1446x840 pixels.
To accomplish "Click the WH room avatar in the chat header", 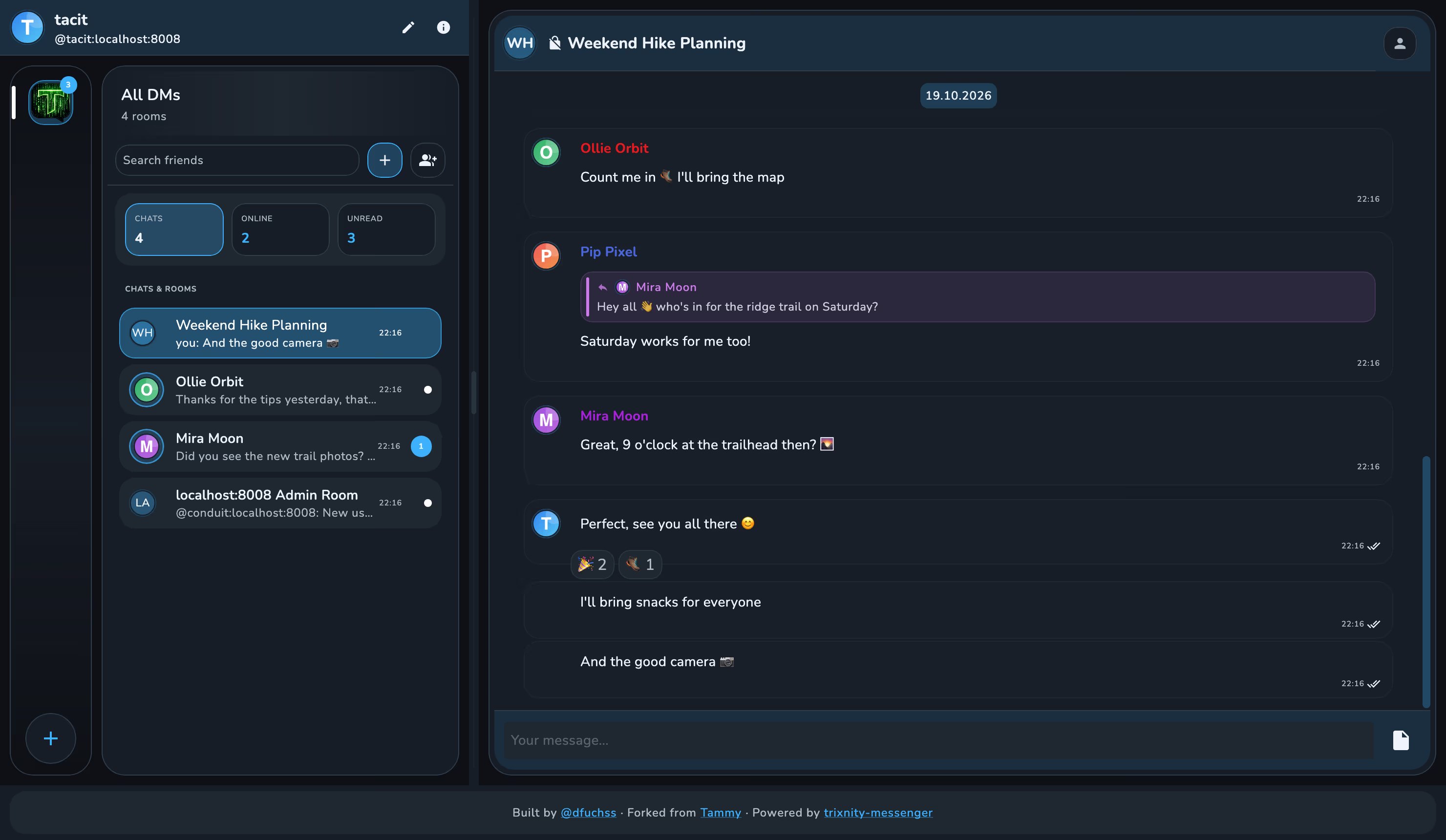I will (520, 43).
